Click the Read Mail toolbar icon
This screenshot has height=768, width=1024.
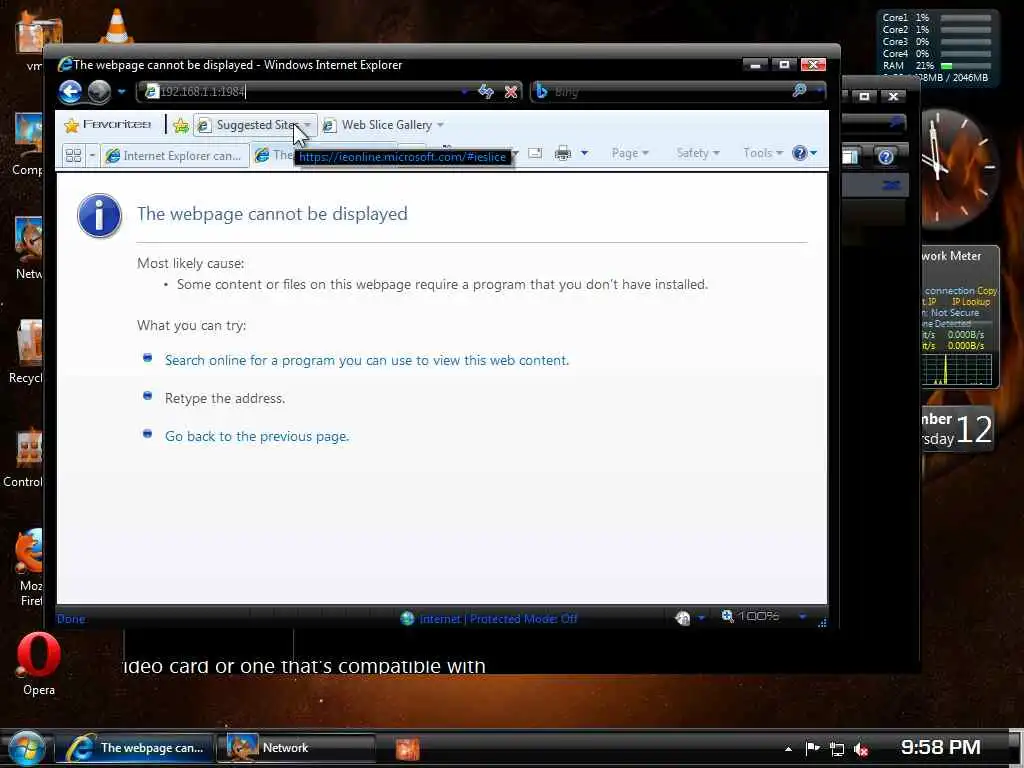click(x=535, y=153)
